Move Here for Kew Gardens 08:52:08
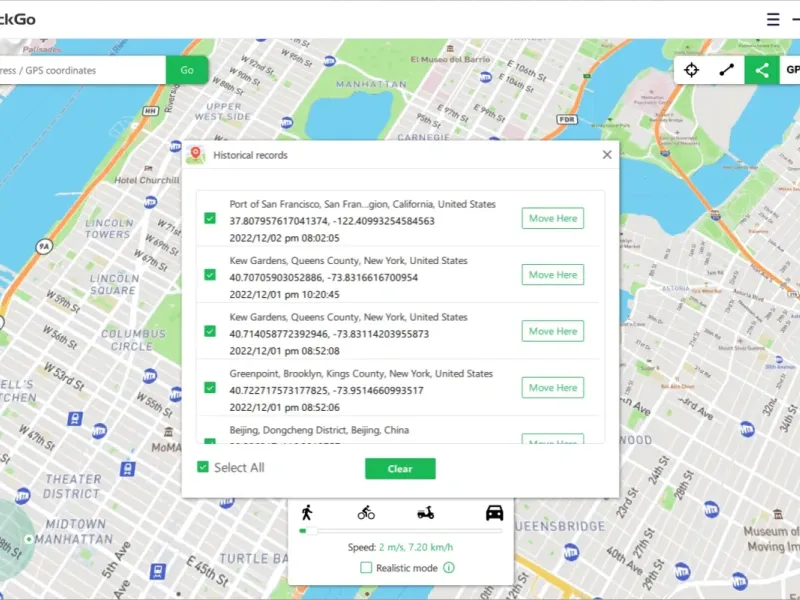Image resolution: width=800 pixels, height=600 pixels. coord(553,332)
